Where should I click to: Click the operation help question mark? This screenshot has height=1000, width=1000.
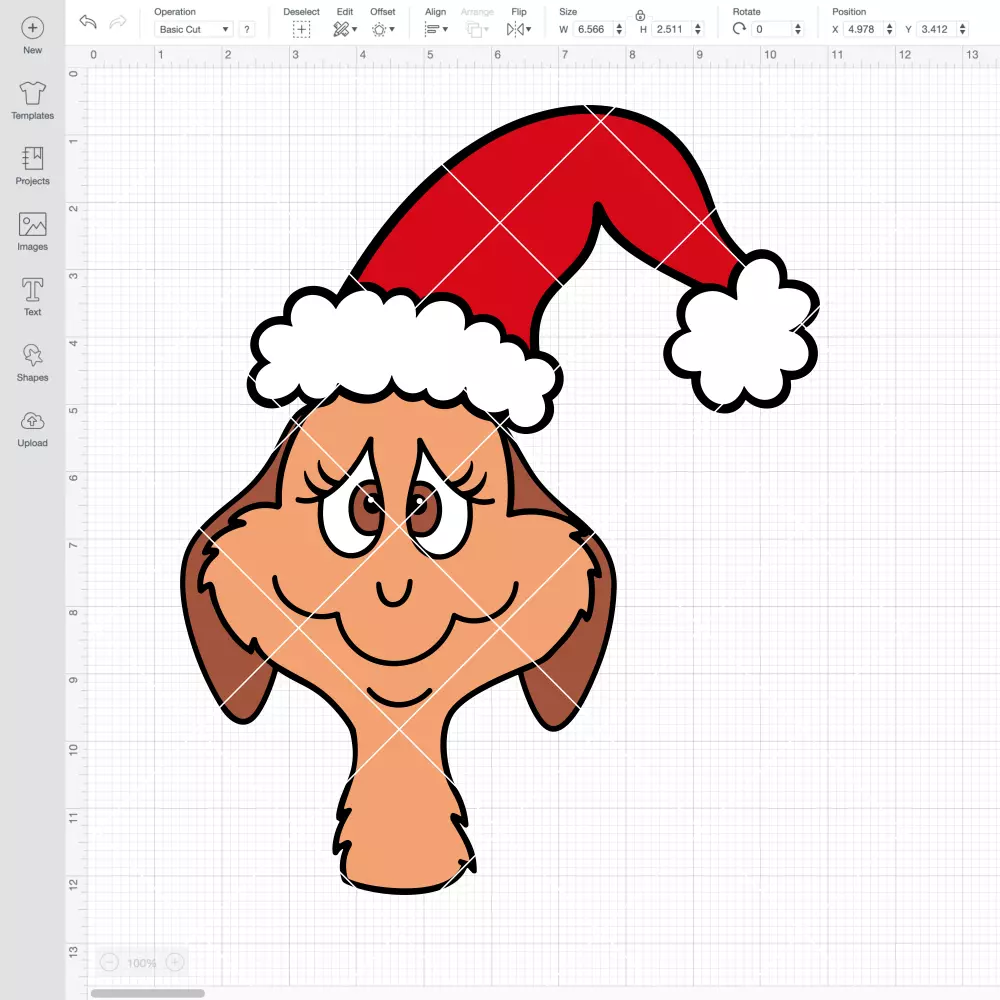247,29
